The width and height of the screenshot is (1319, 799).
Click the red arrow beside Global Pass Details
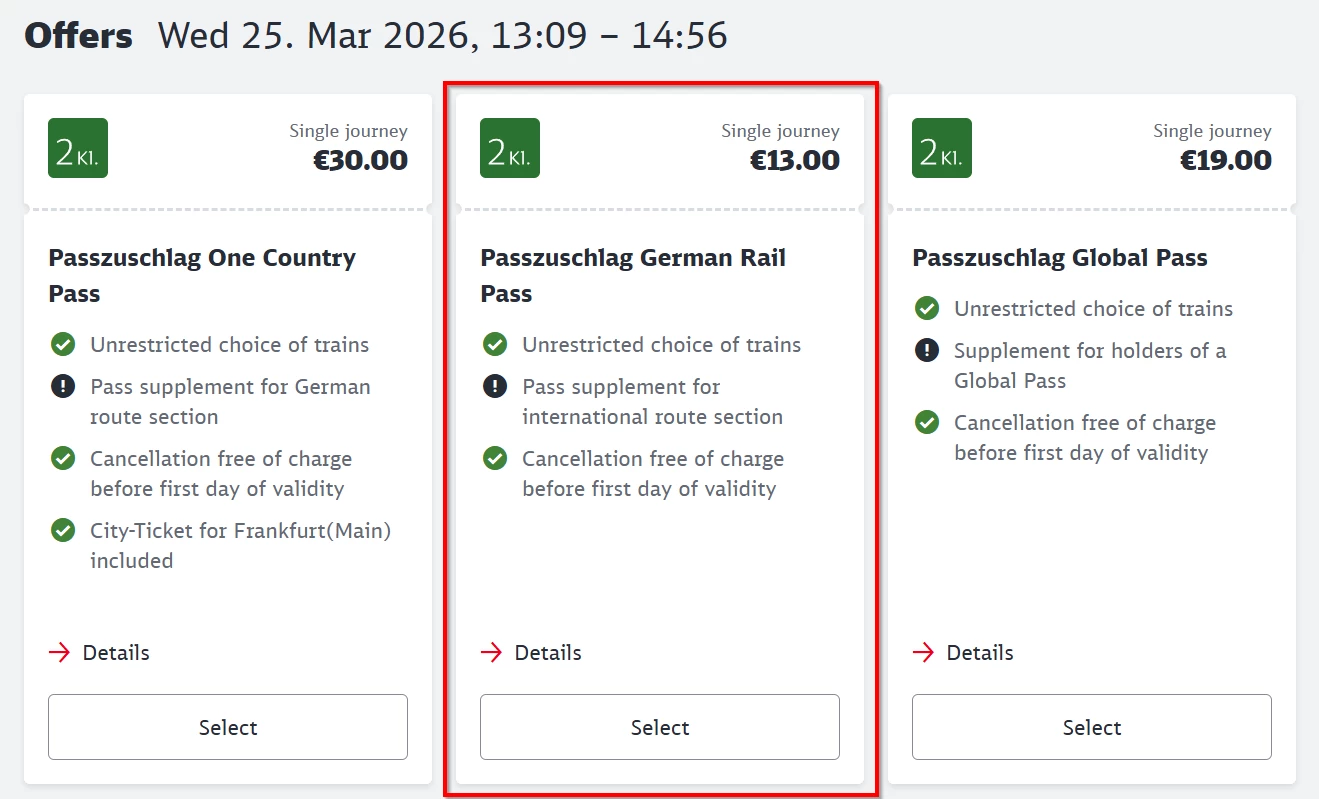(x=924, y=653)
